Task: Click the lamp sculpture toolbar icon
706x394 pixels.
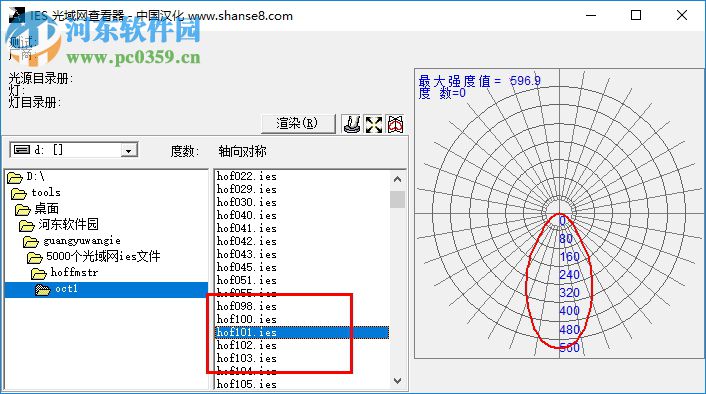Action: pos(352,124)
